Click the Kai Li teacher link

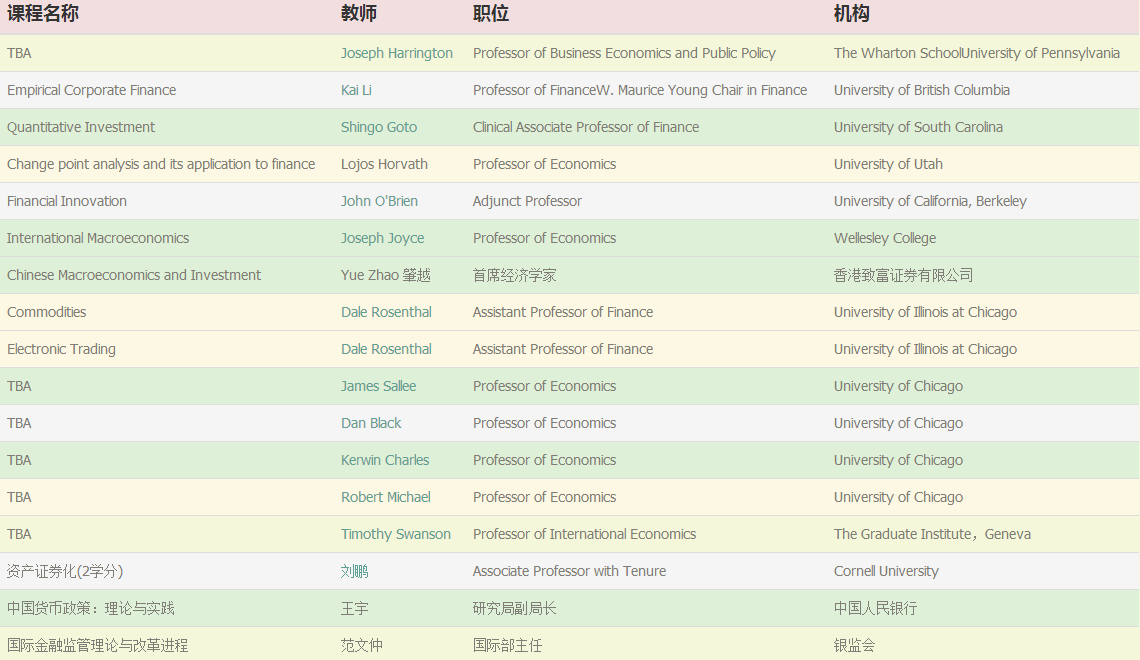pos(356,90)
